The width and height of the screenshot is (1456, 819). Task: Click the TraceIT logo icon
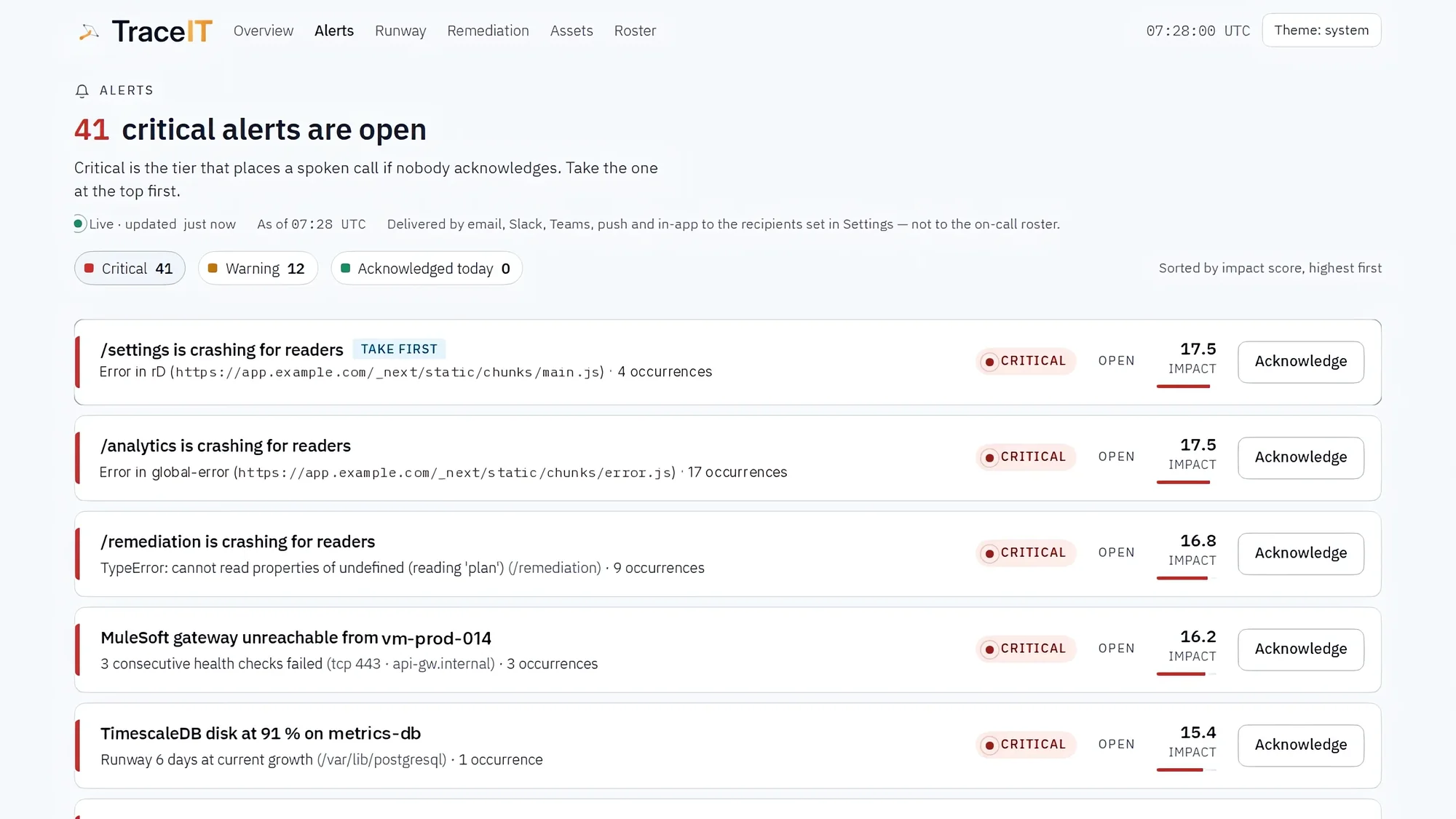89,31
